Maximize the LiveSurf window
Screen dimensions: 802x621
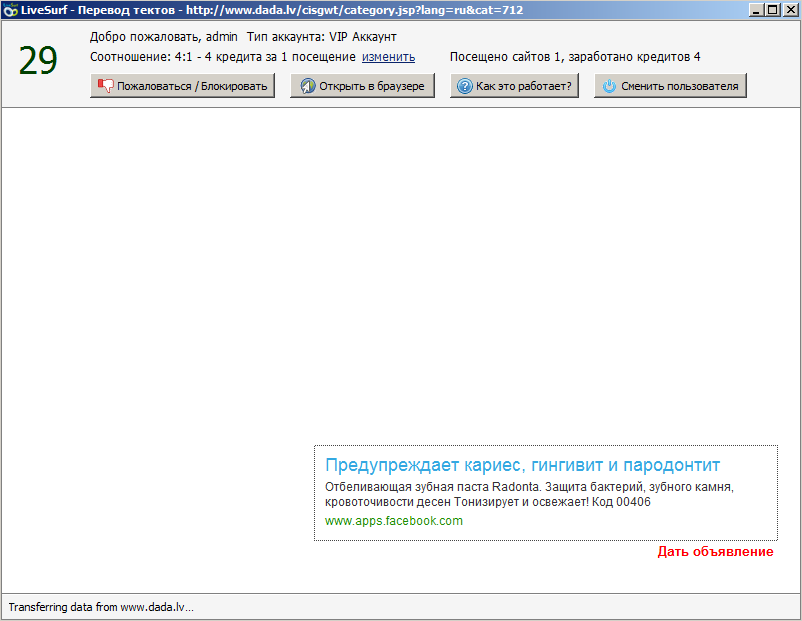tap(773, 10)
